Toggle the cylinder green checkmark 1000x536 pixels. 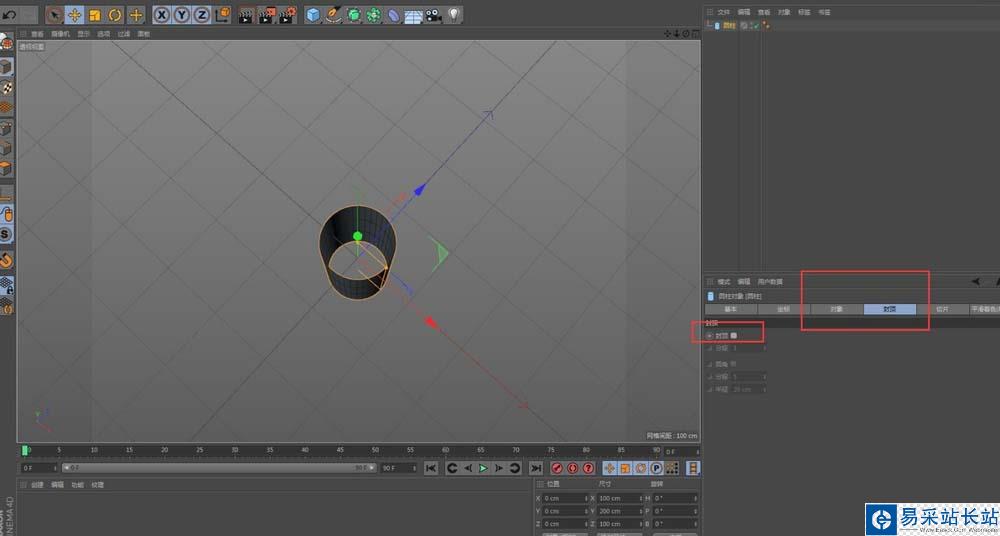[x=754, y=26]
